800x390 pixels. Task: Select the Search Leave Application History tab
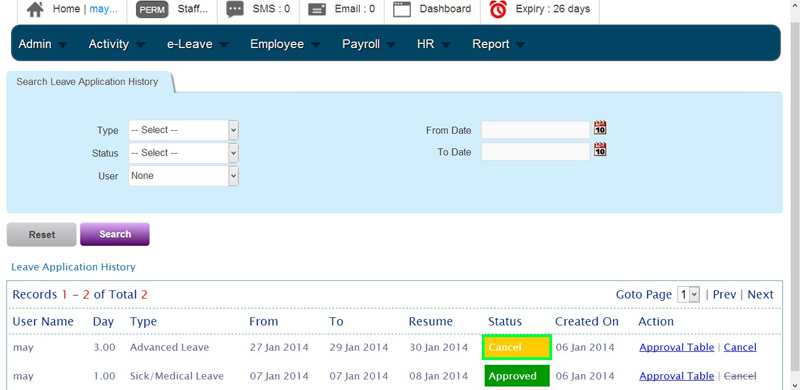tap(87, 82)
